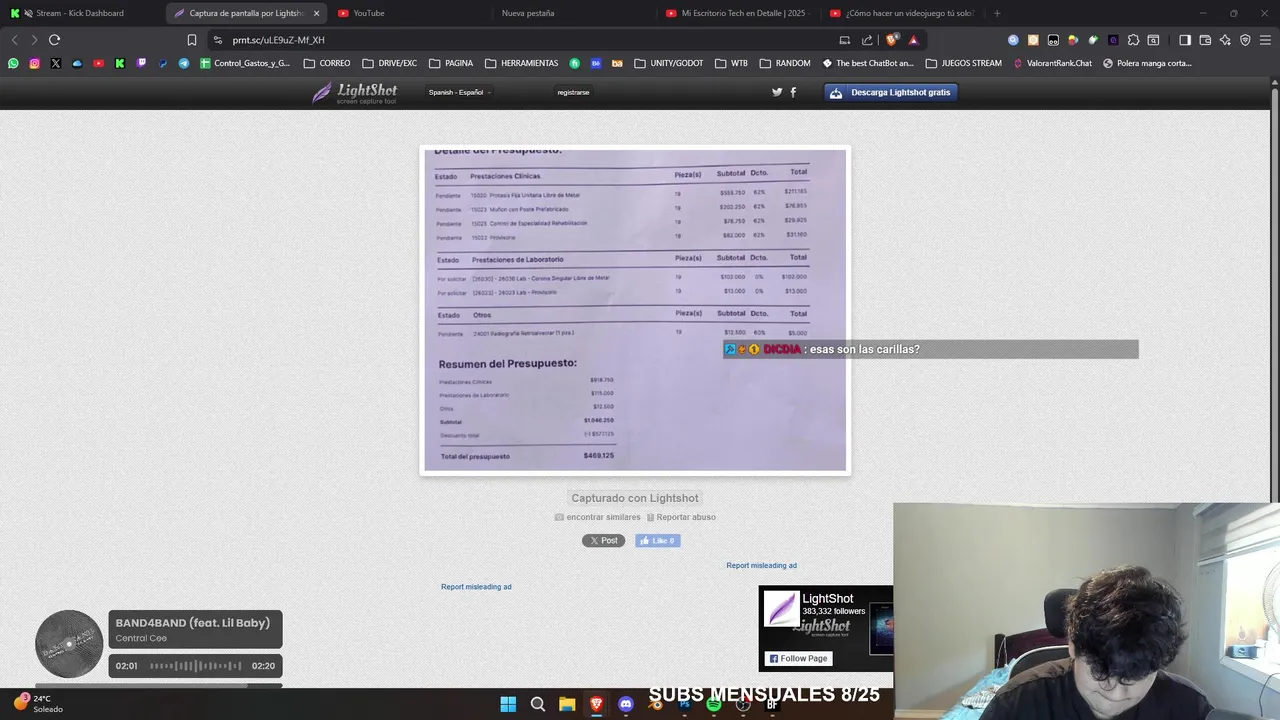The width and height of the screenshot is (1280, 720).
Task: Open The best ChatBot bookmark
Action: pyautogui.click(x=868, y=63)
